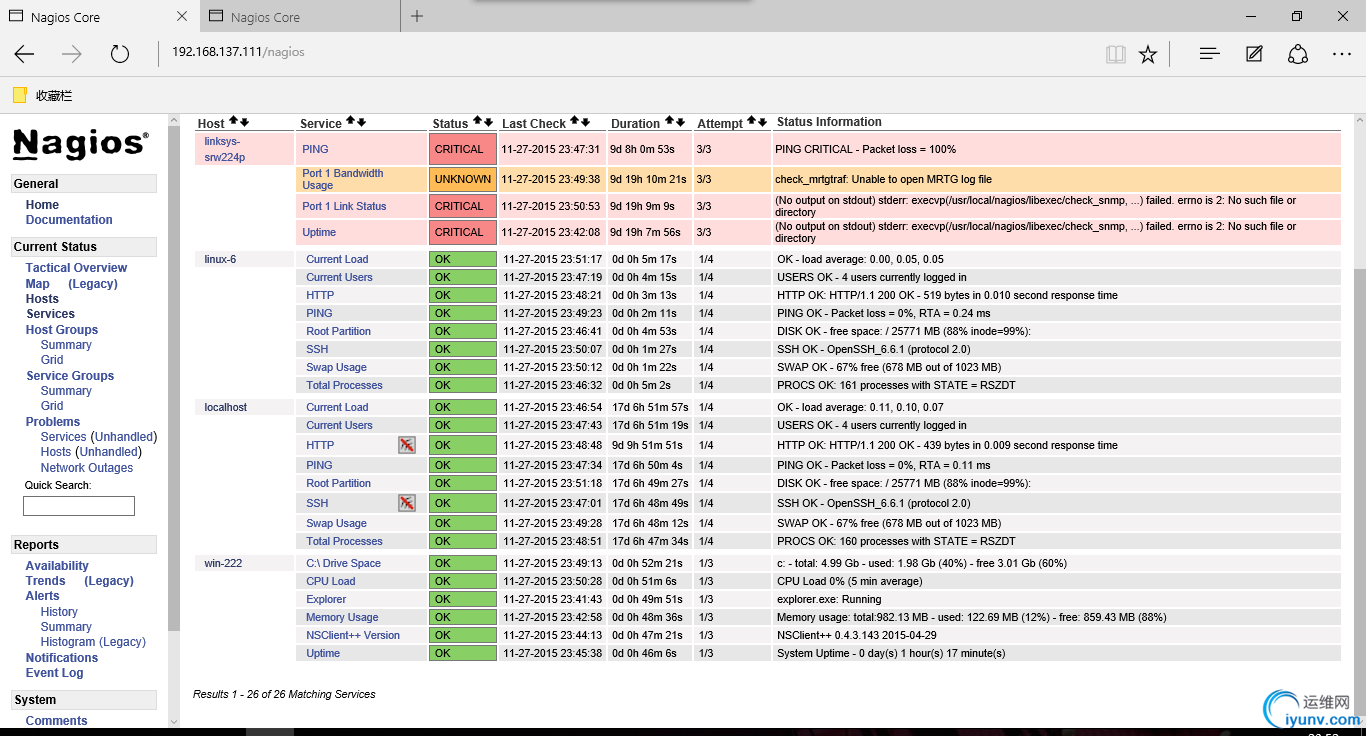Open Trends report link
The height and width of the screenshot is (736, 1366).
(x=46, y=581)
